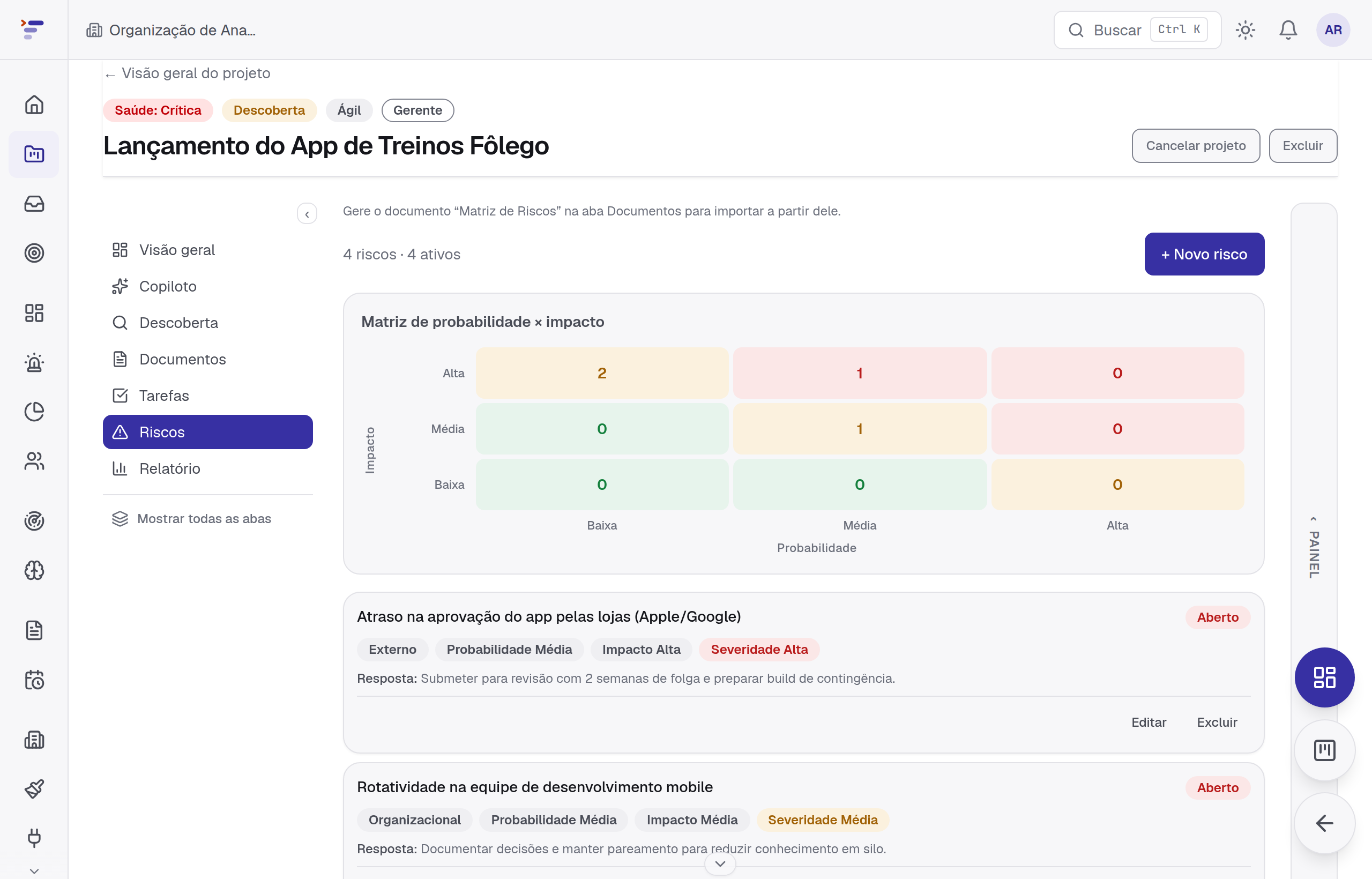
Task: Switch to the Documentos tab
Action: 208,359
